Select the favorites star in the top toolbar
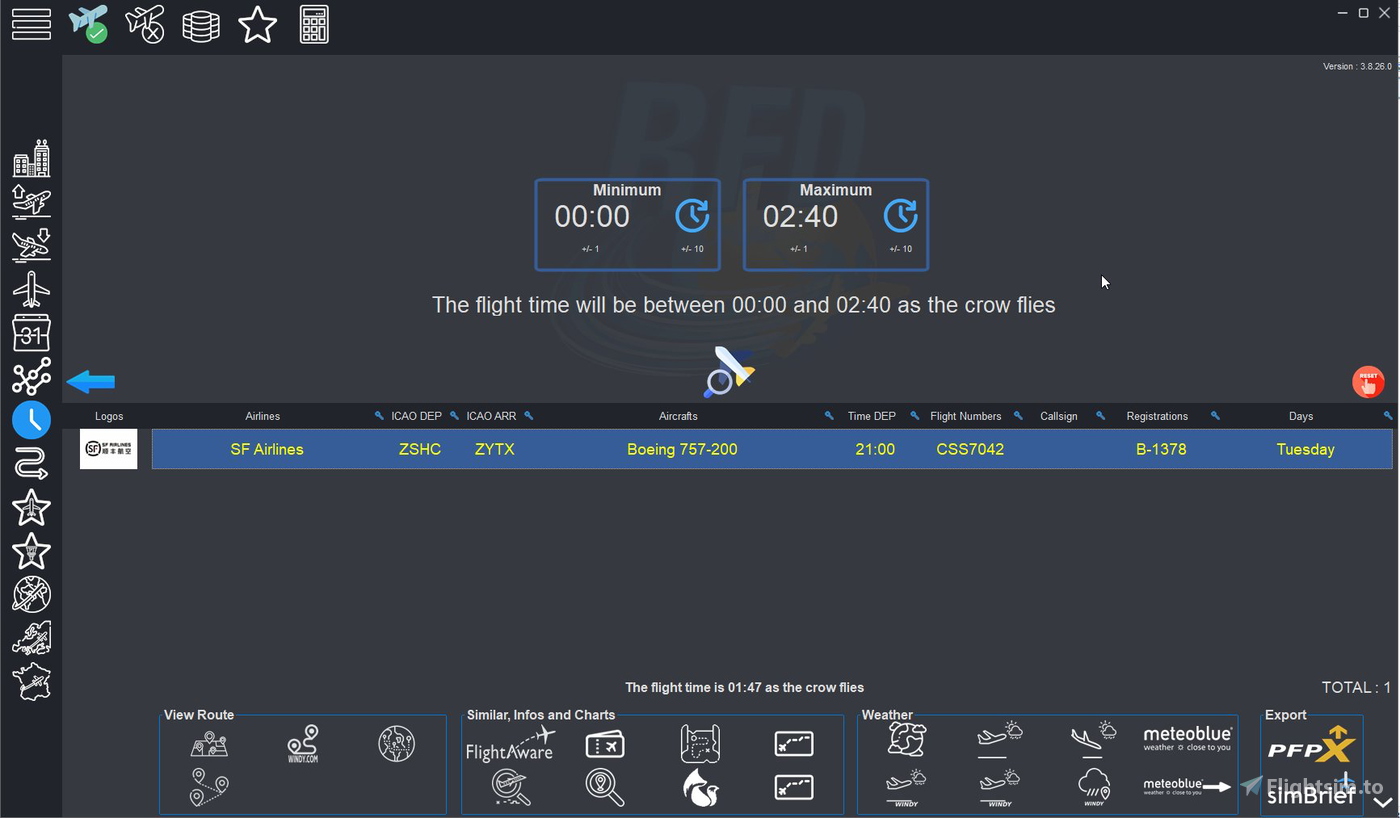Viewport: 1400px width, 818px height. (257, 24)
